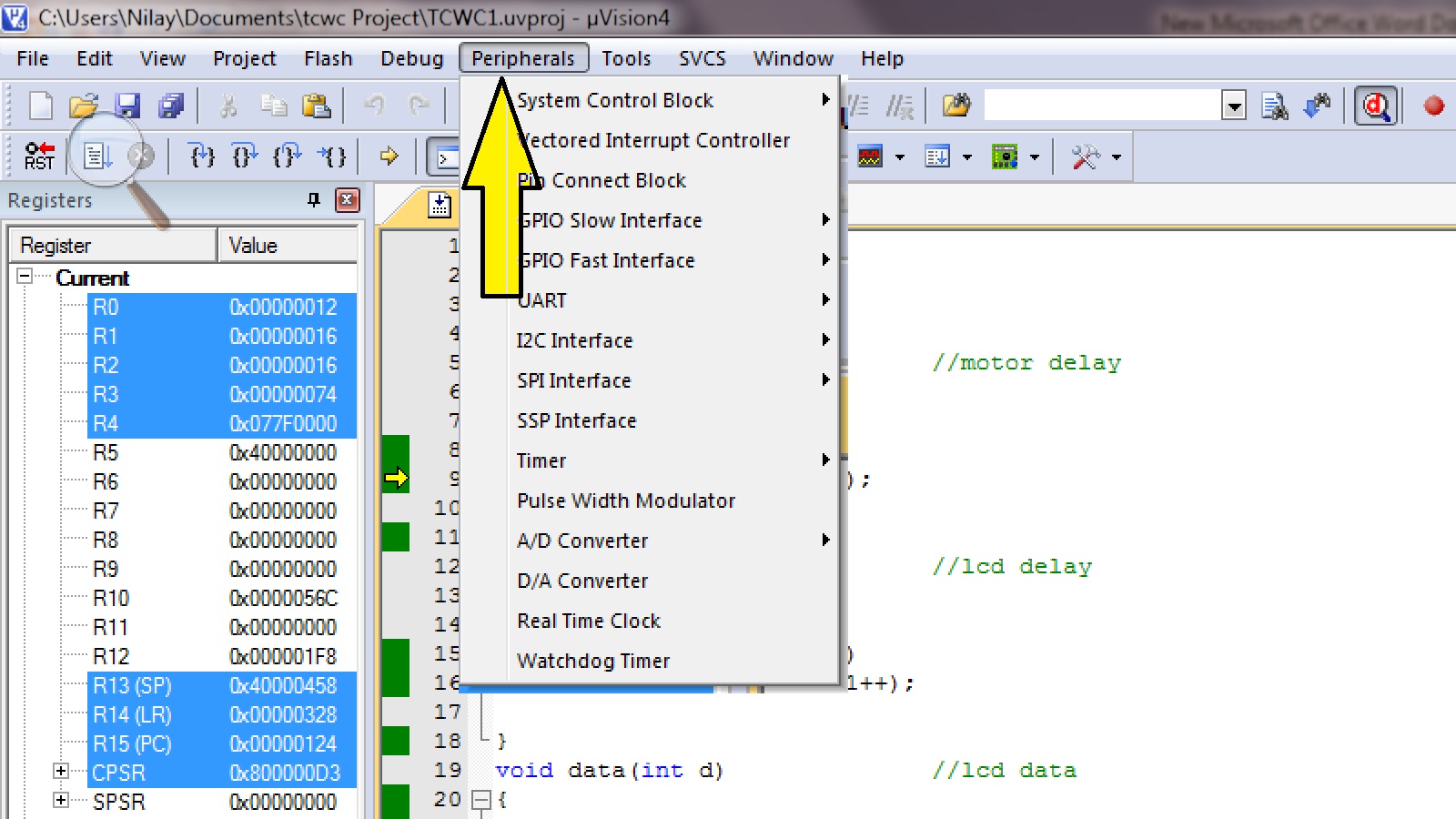Open the UART submenu
1456x819 pixels.
650,300
